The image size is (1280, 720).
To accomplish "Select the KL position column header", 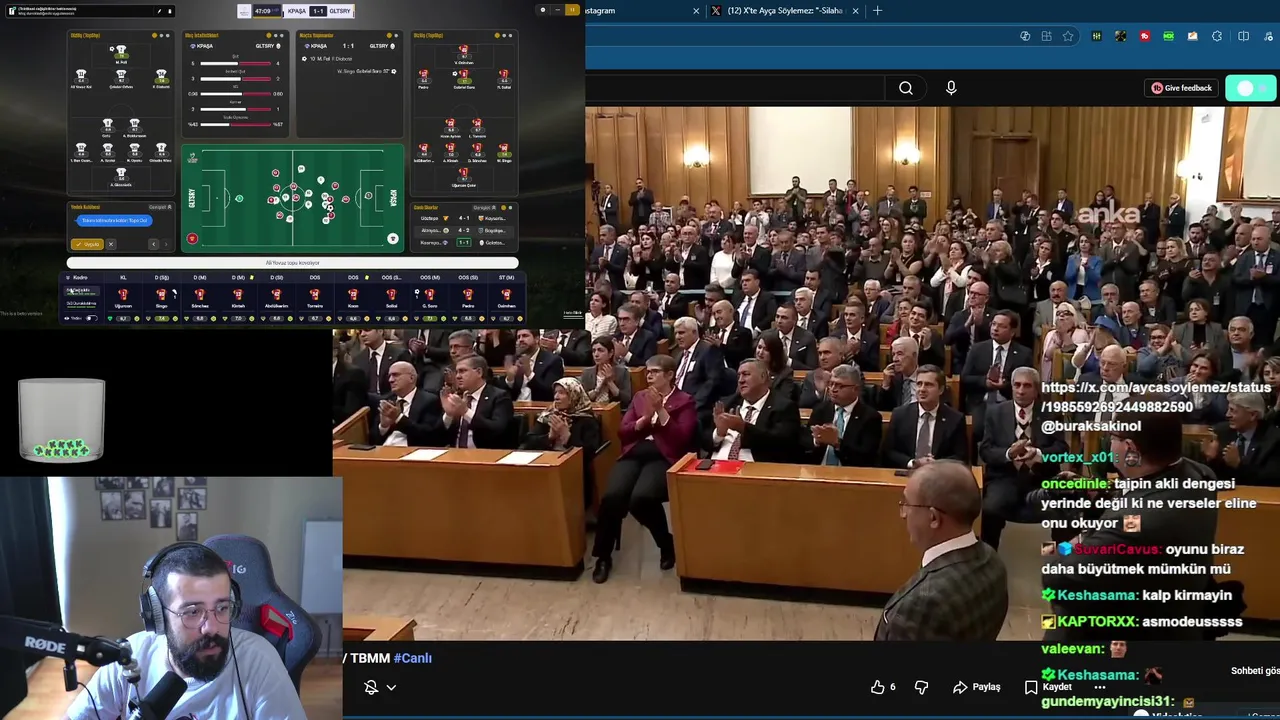I will pos(123,277).
